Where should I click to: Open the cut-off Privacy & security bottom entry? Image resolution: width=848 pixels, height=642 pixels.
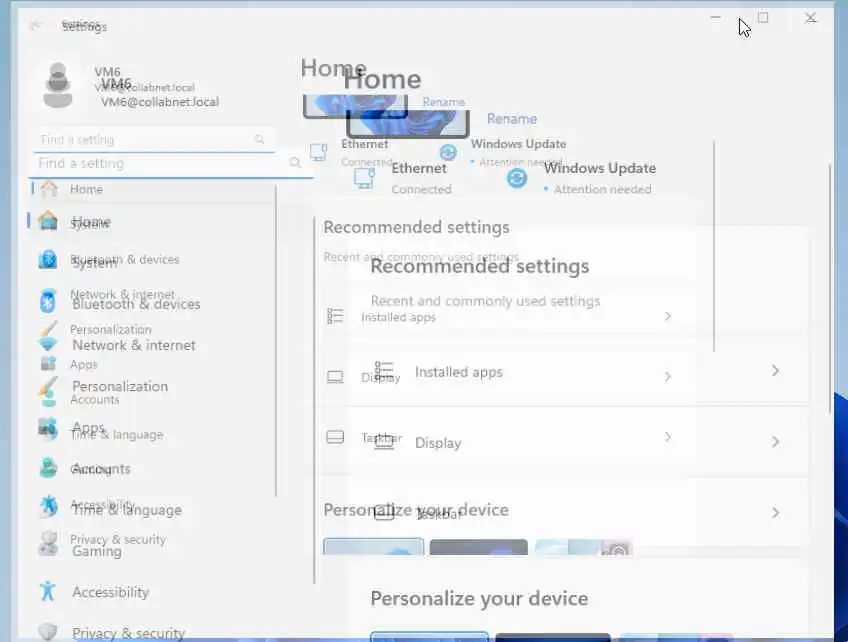(129, 633)
